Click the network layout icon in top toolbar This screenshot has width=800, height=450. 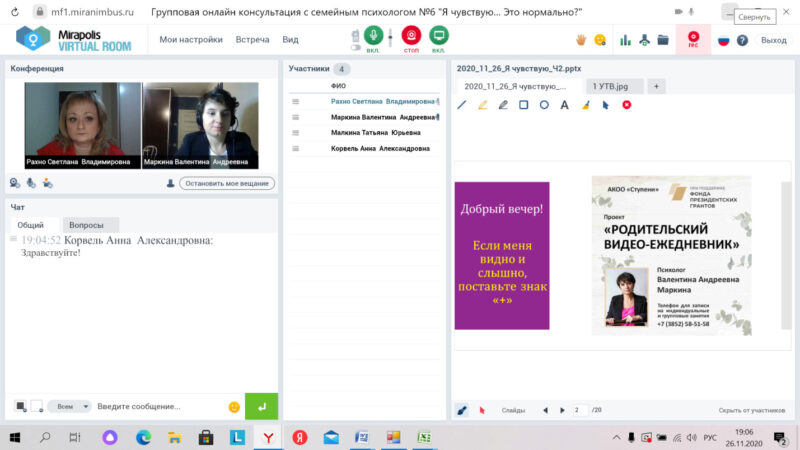[644, 40]
